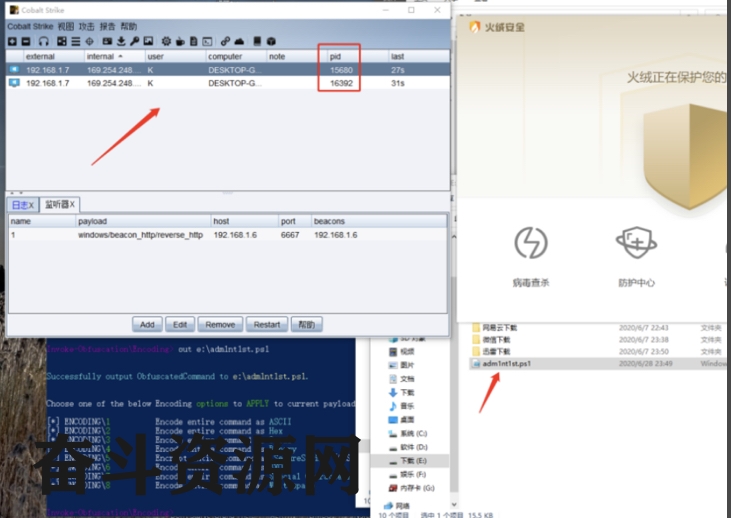This screenshot has width=731, height=518.
Task: Click the headphones Listeners toolbar icon
Action: pos(43,41)
